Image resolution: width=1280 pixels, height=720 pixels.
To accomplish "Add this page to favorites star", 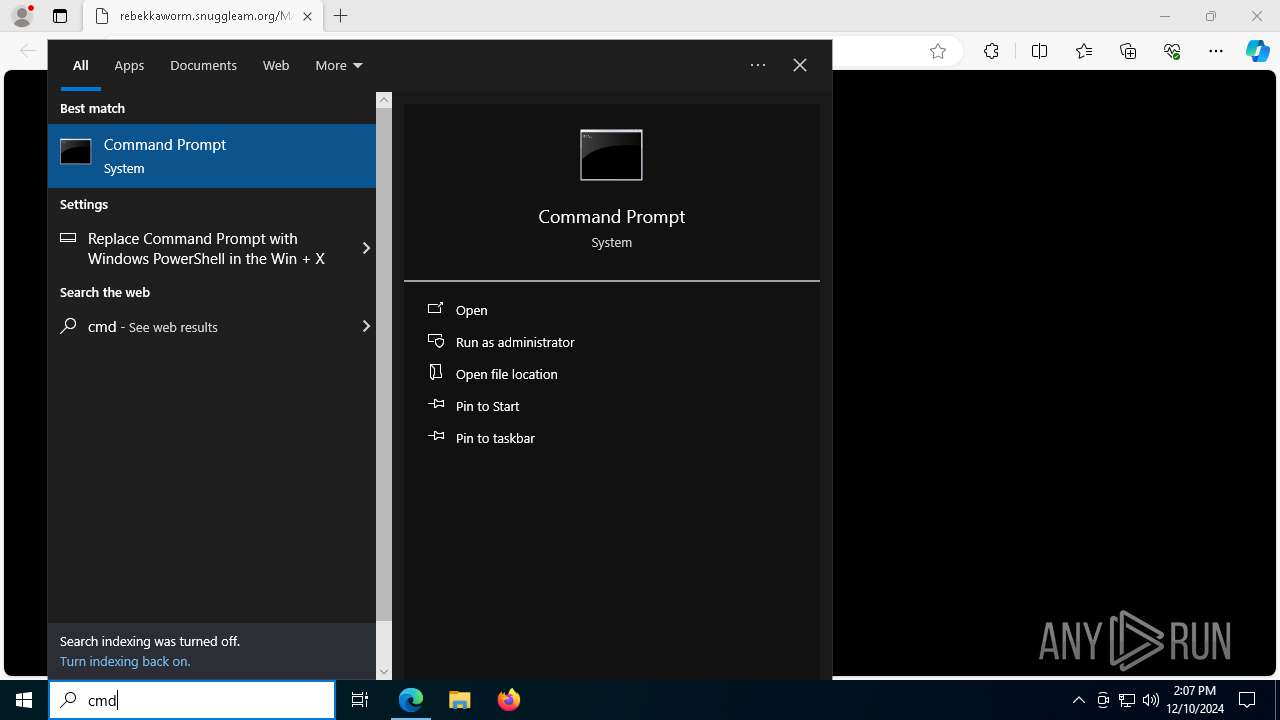I will (x=938, y=51).
